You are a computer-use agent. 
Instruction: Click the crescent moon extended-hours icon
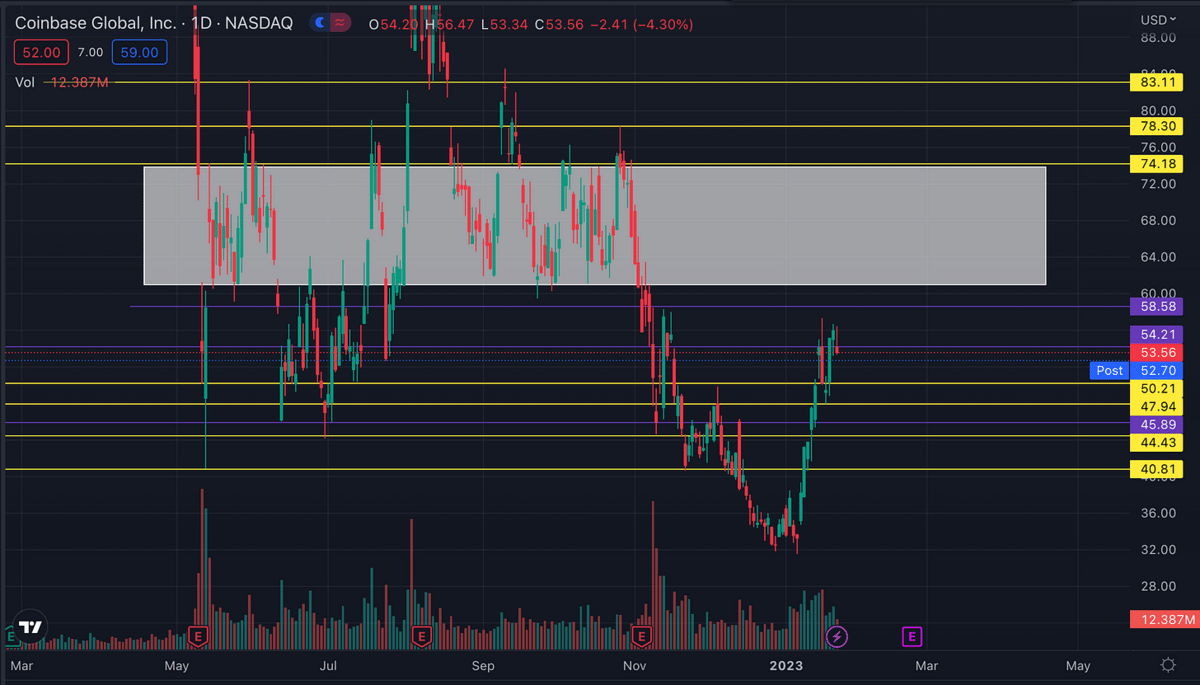319,22
